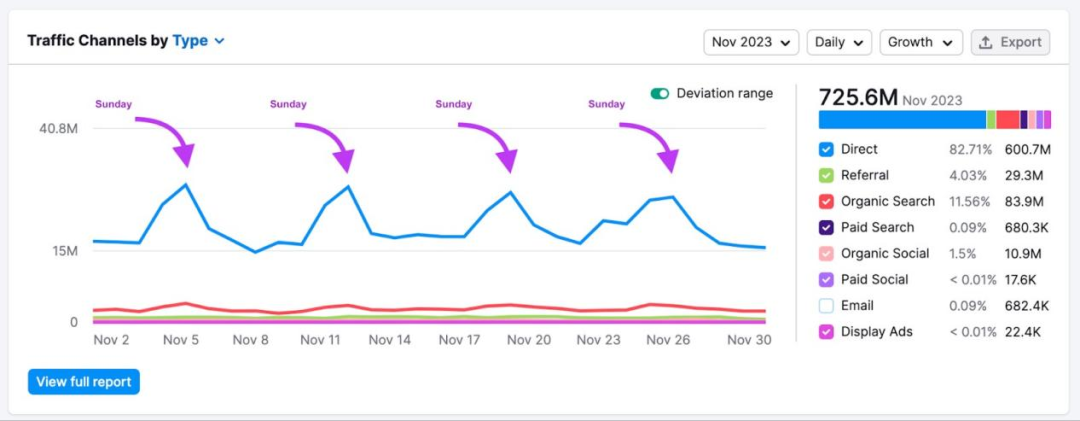
Task: Uncheck the Referral channel checkbox
Action: click(x=826, y=175)
